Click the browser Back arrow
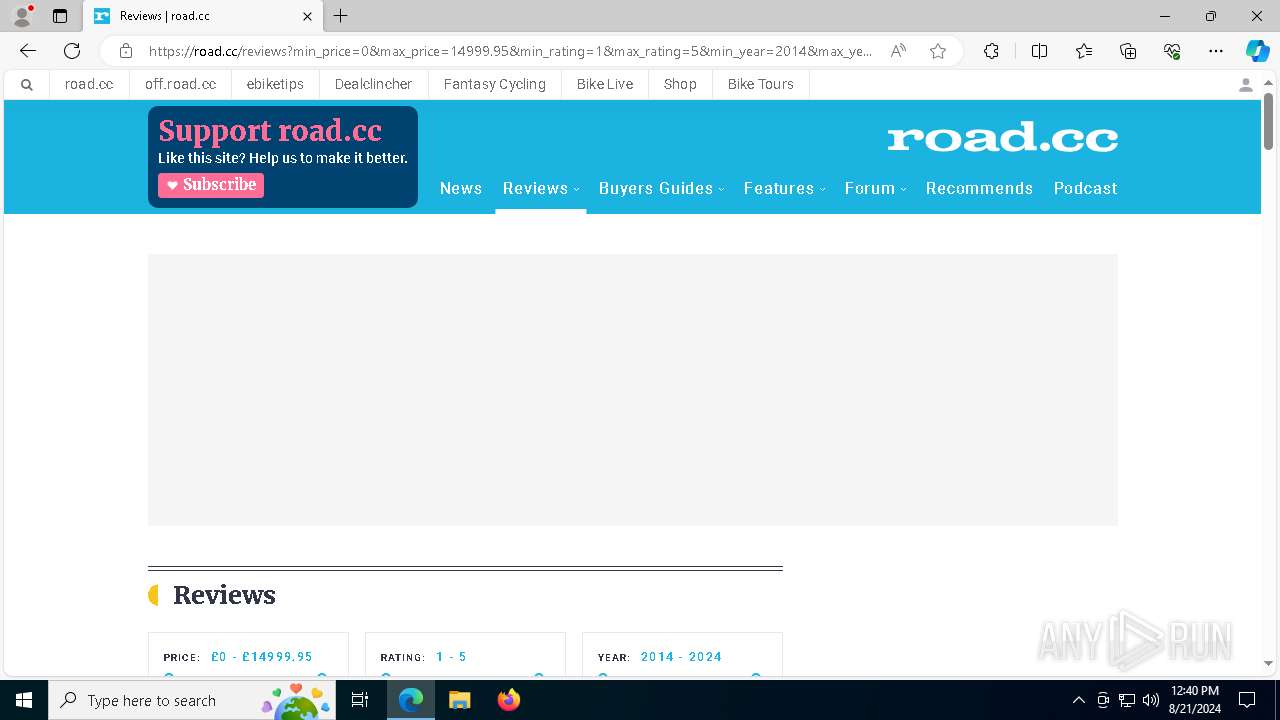The height and width of the screenshot is (720, 1280). 28,51
